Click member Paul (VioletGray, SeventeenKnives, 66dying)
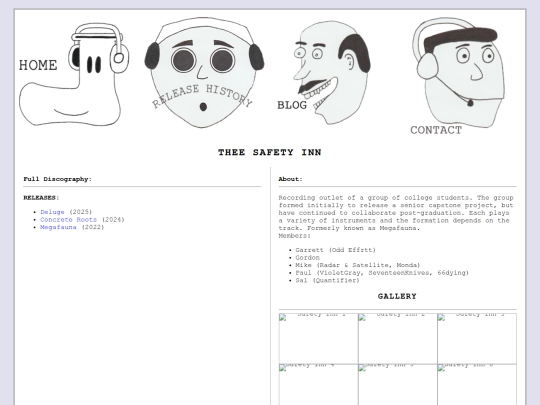This screenshot has width=540, height=405. click(x=382, y=273)
